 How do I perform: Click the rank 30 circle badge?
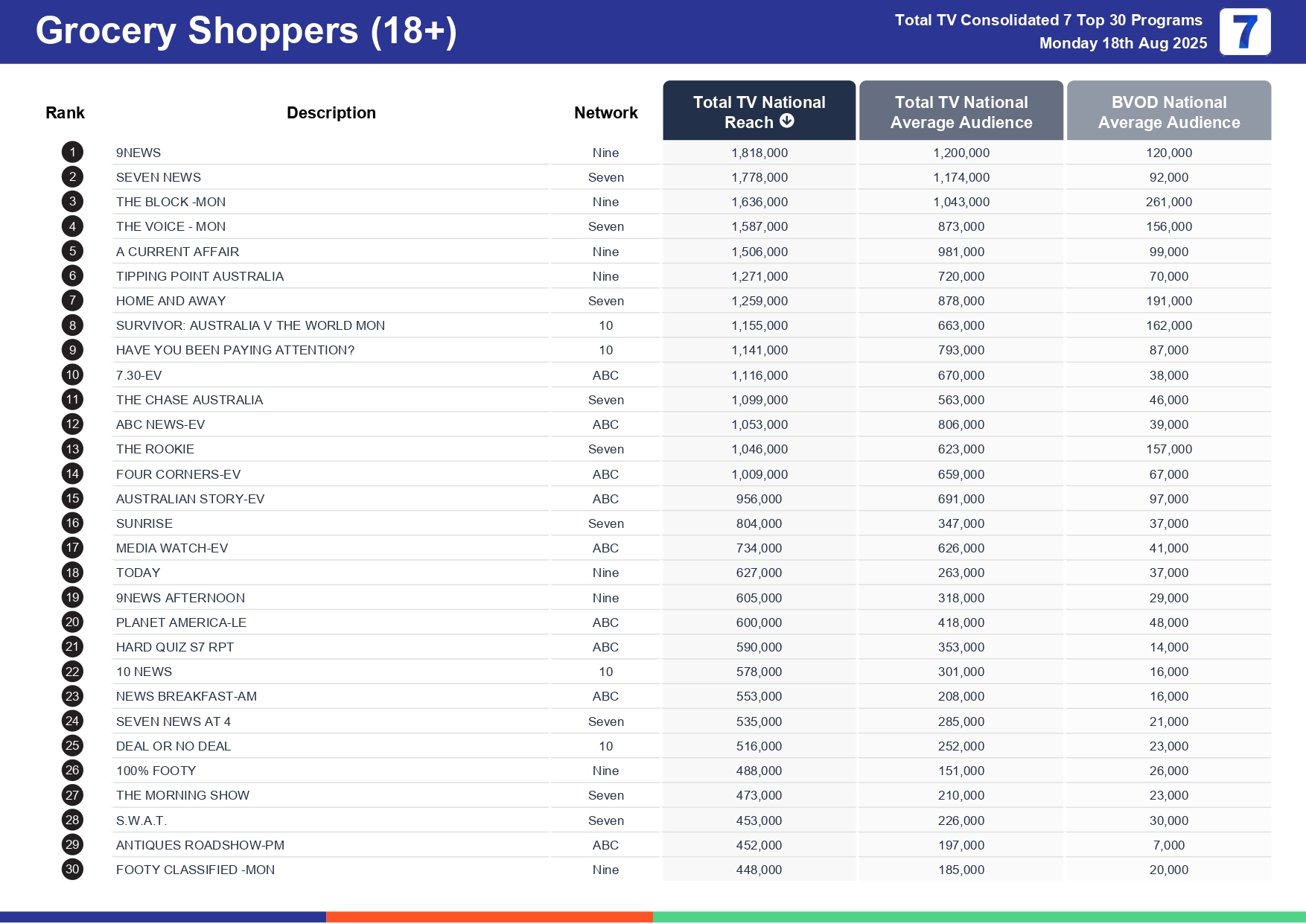[x=72, y=870]
